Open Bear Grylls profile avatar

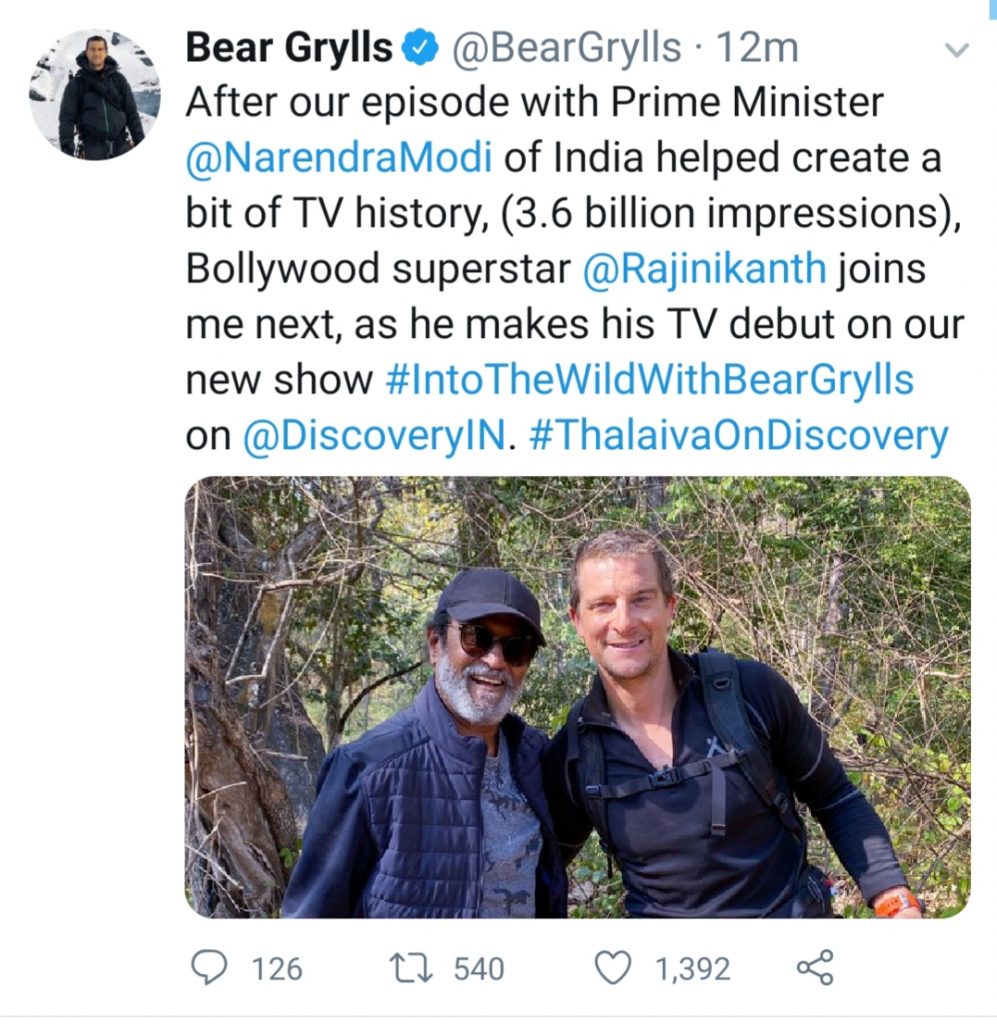click(95, 95)
